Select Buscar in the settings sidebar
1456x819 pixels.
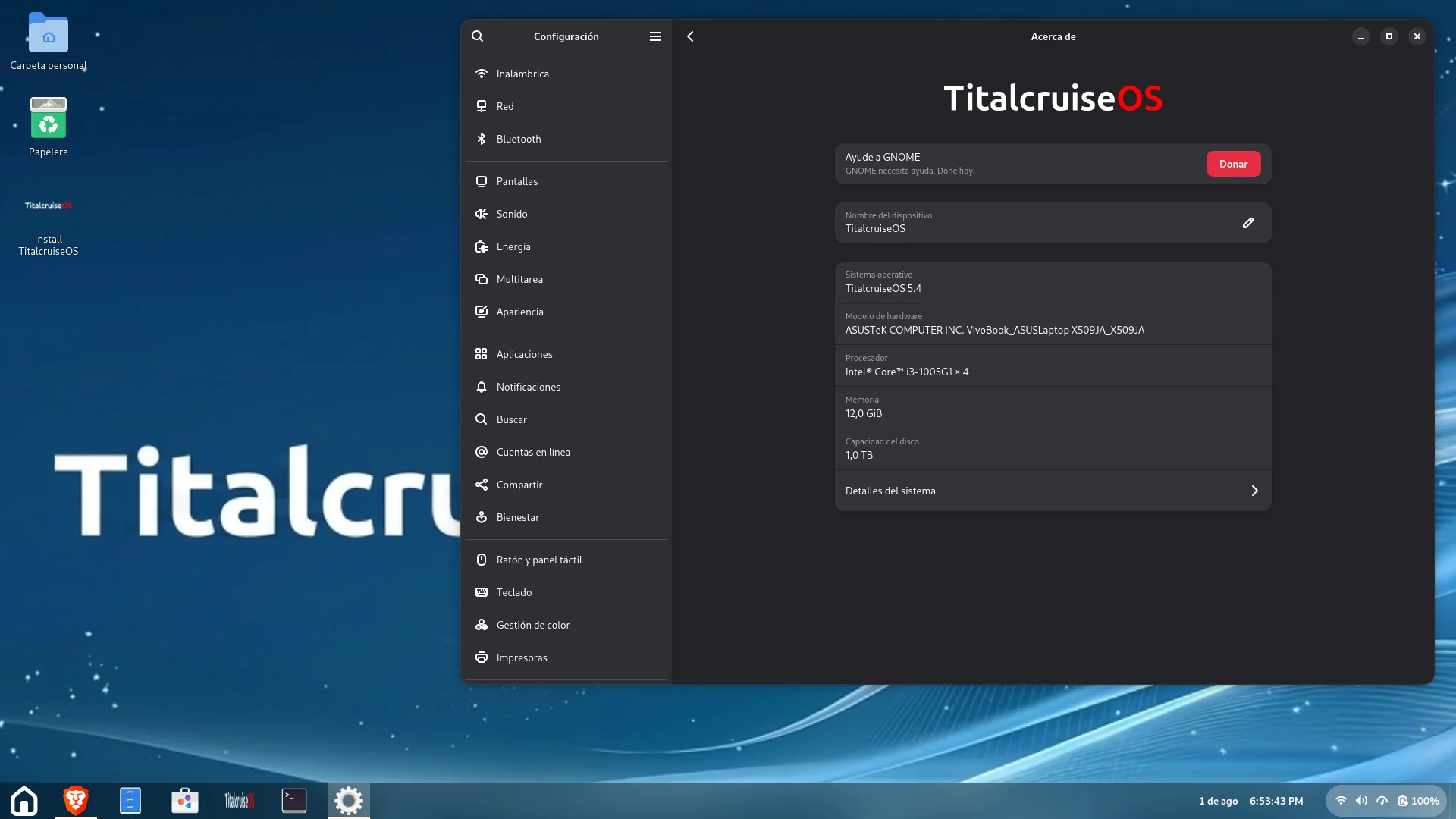(566, 419)
